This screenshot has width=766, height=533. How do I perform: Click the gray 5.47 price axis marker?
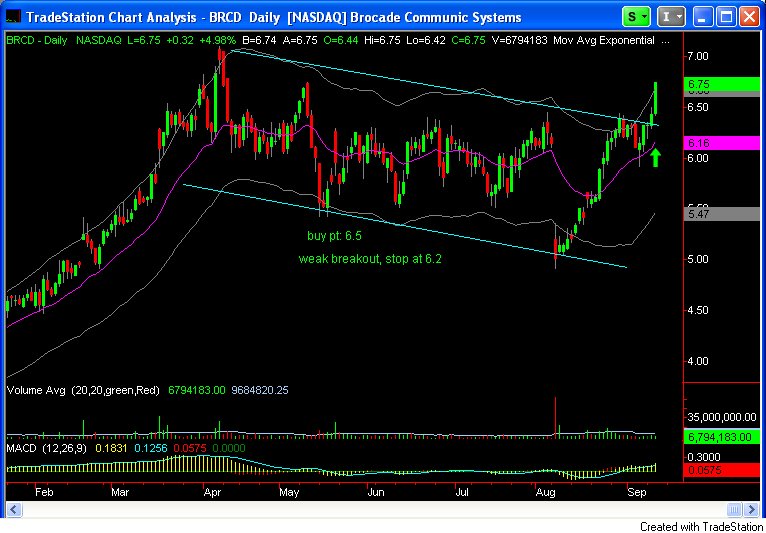coord(722,214)
